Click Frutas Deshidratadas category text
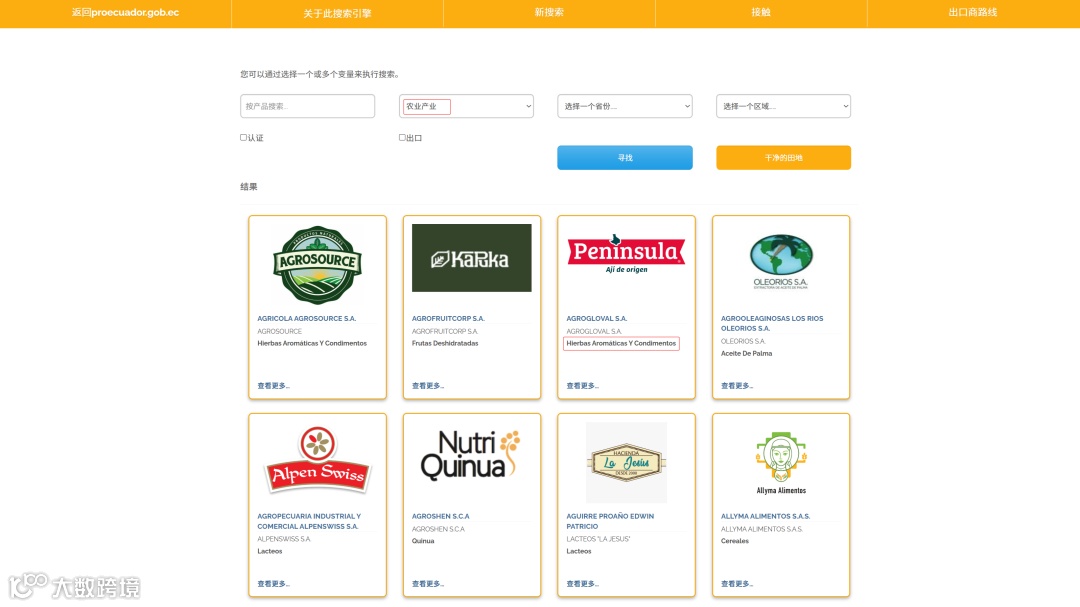Viewport: 1080px width, 607px height. click(445, 343)
